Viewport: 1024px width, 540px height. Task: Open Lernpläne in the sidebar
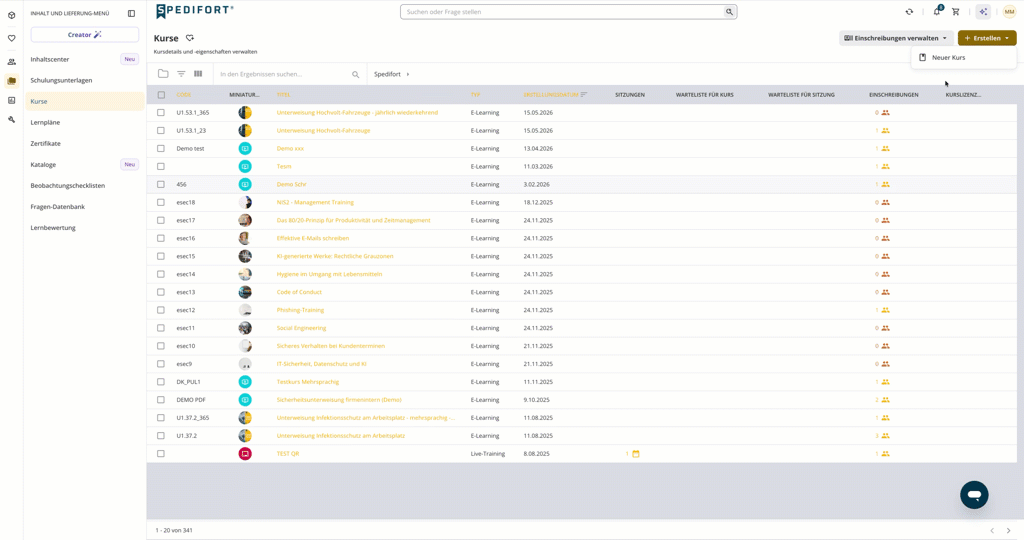(x=45, y=122)
